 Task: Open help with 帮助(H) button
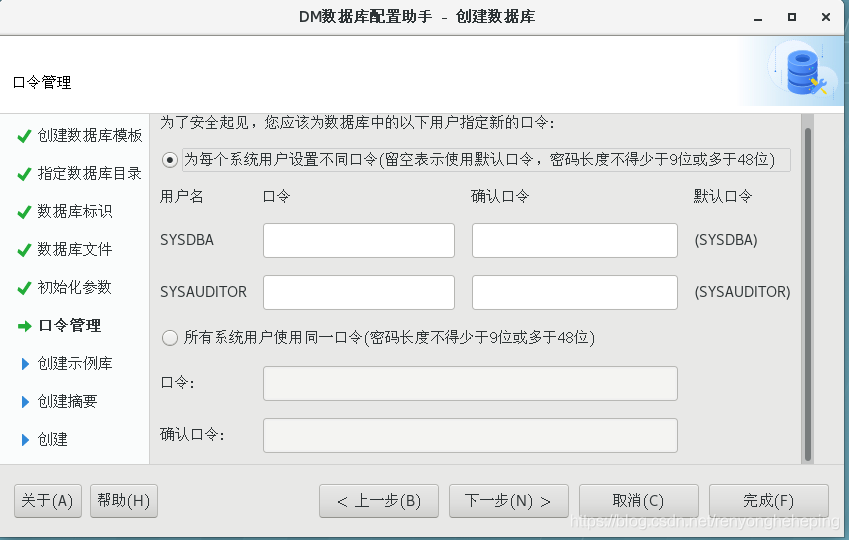pos(123,501)
